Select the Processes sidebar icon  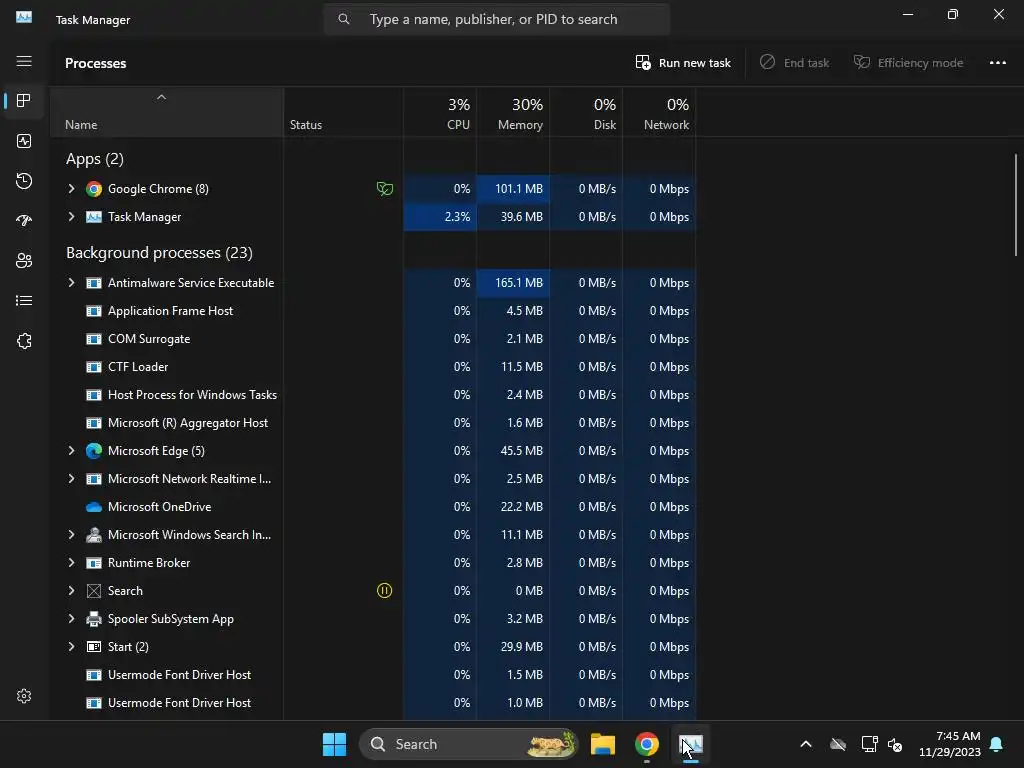click(x=24, y=101)
